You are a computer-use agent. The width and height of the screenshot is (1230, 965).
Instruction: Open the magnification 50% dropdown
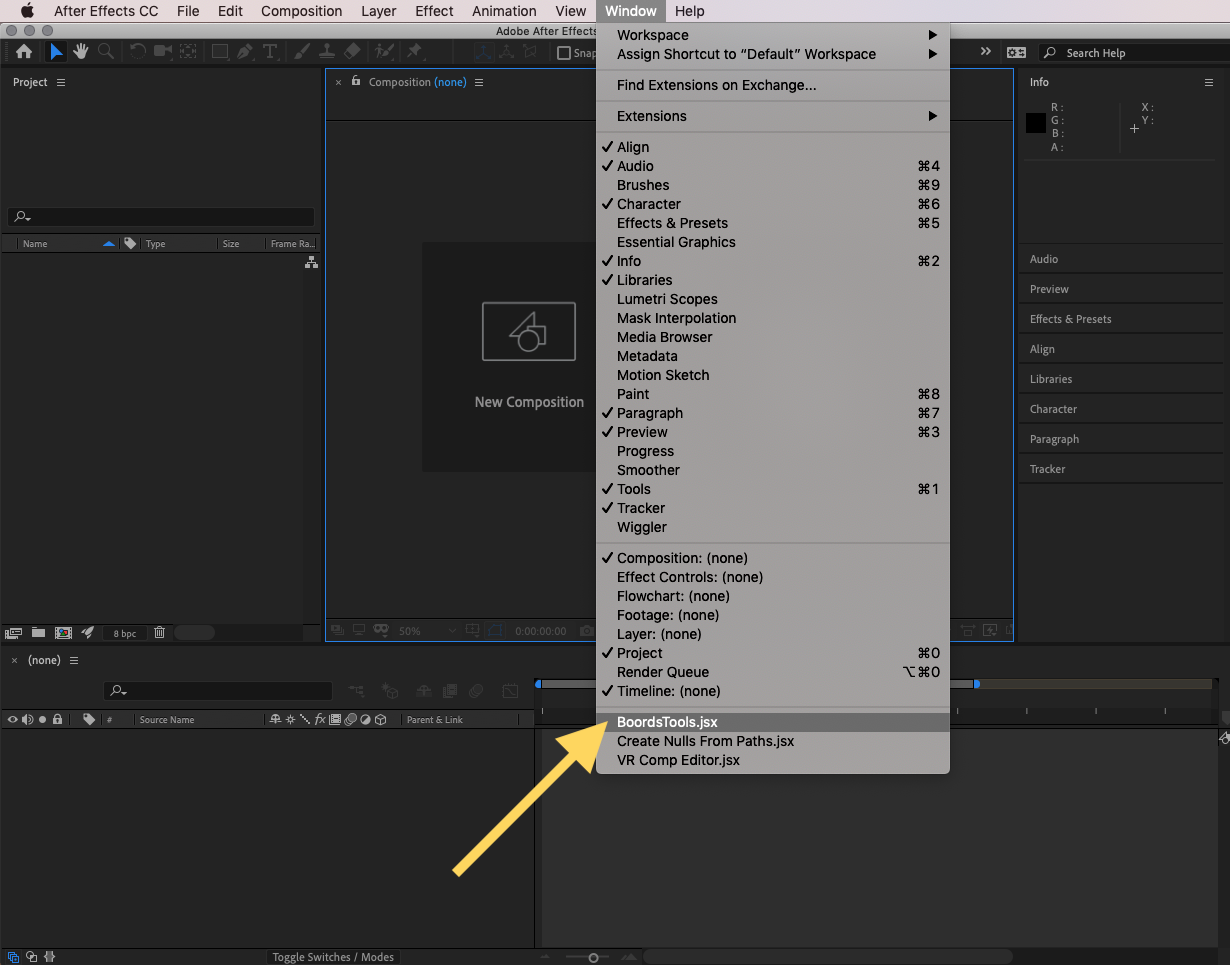pos(428,631)
